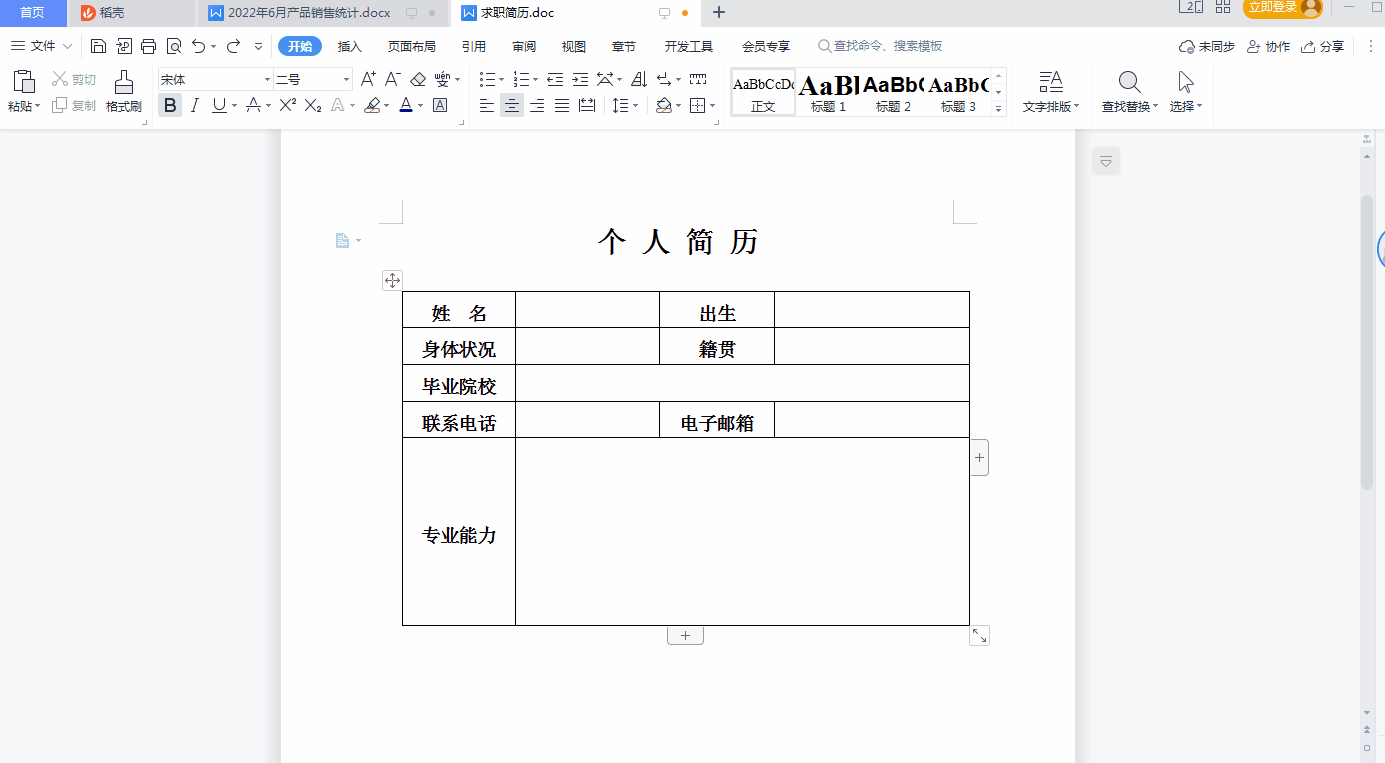
Task: Expand the line spacing dropdown
Action: (636, 105)
